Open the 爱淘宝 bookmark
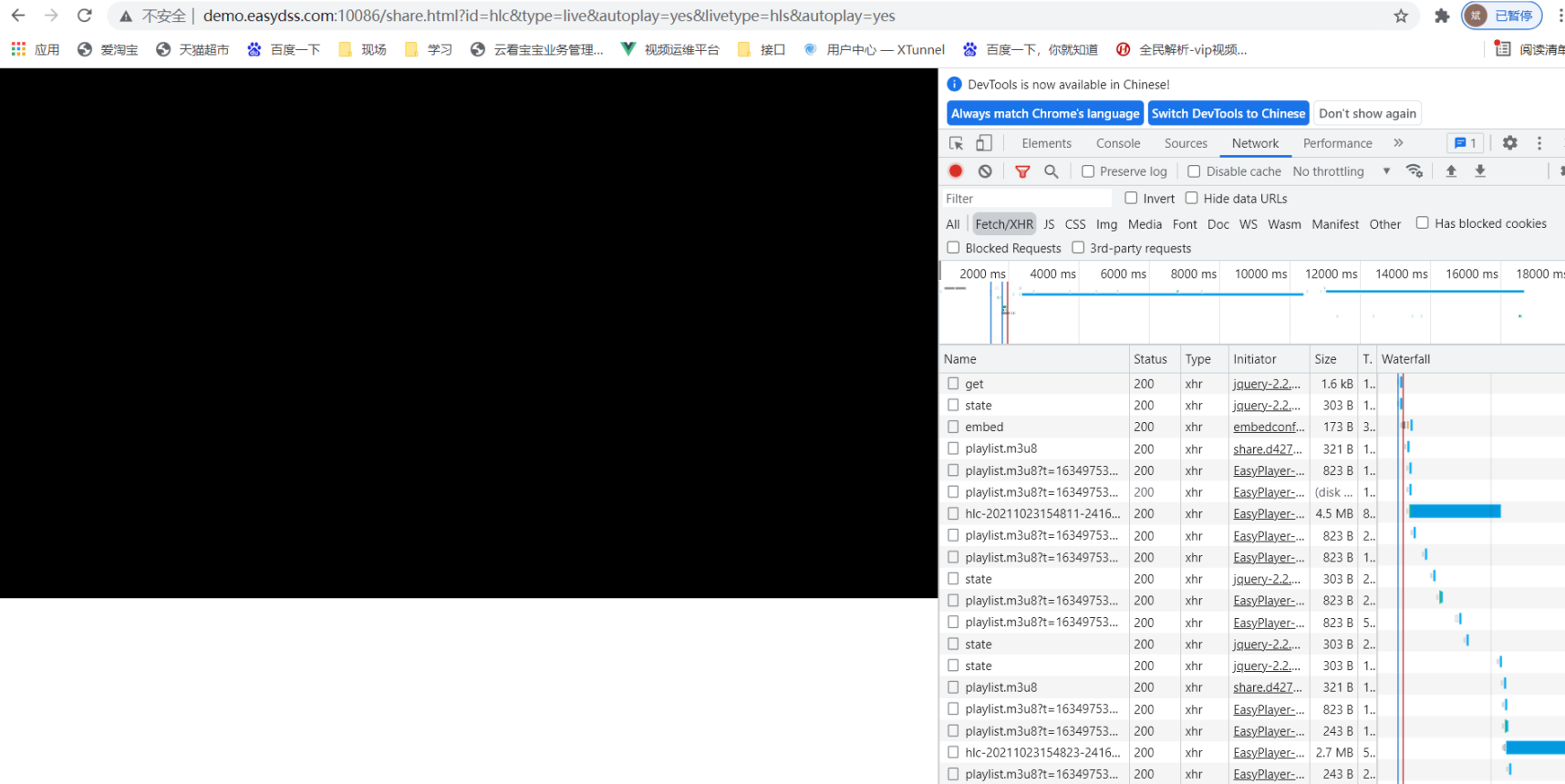The width and height of the screenshot is (1565, 784). [x=108, y=49]
